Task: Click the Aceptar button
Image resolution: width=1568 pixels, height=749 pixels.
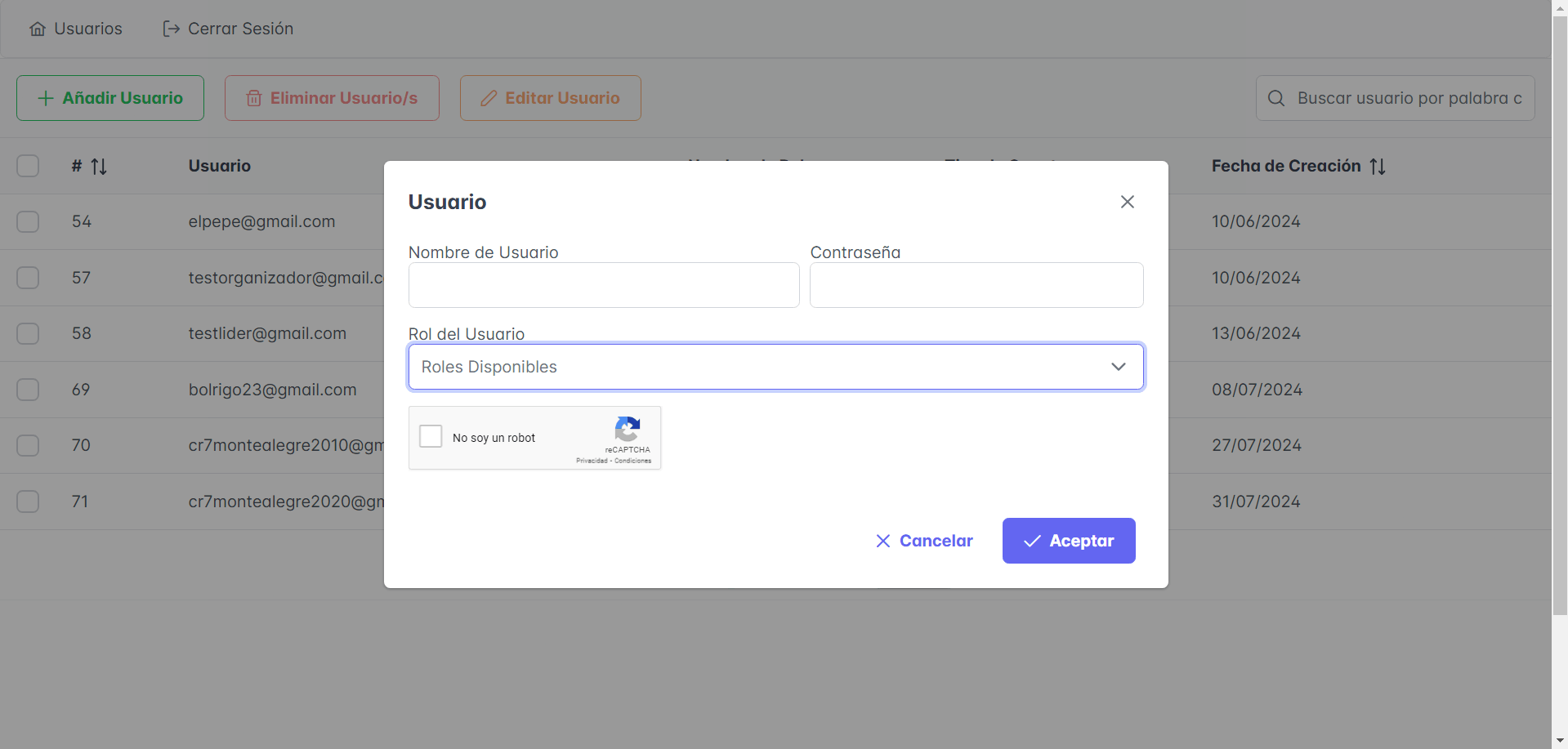Action: coord(1069,541)
